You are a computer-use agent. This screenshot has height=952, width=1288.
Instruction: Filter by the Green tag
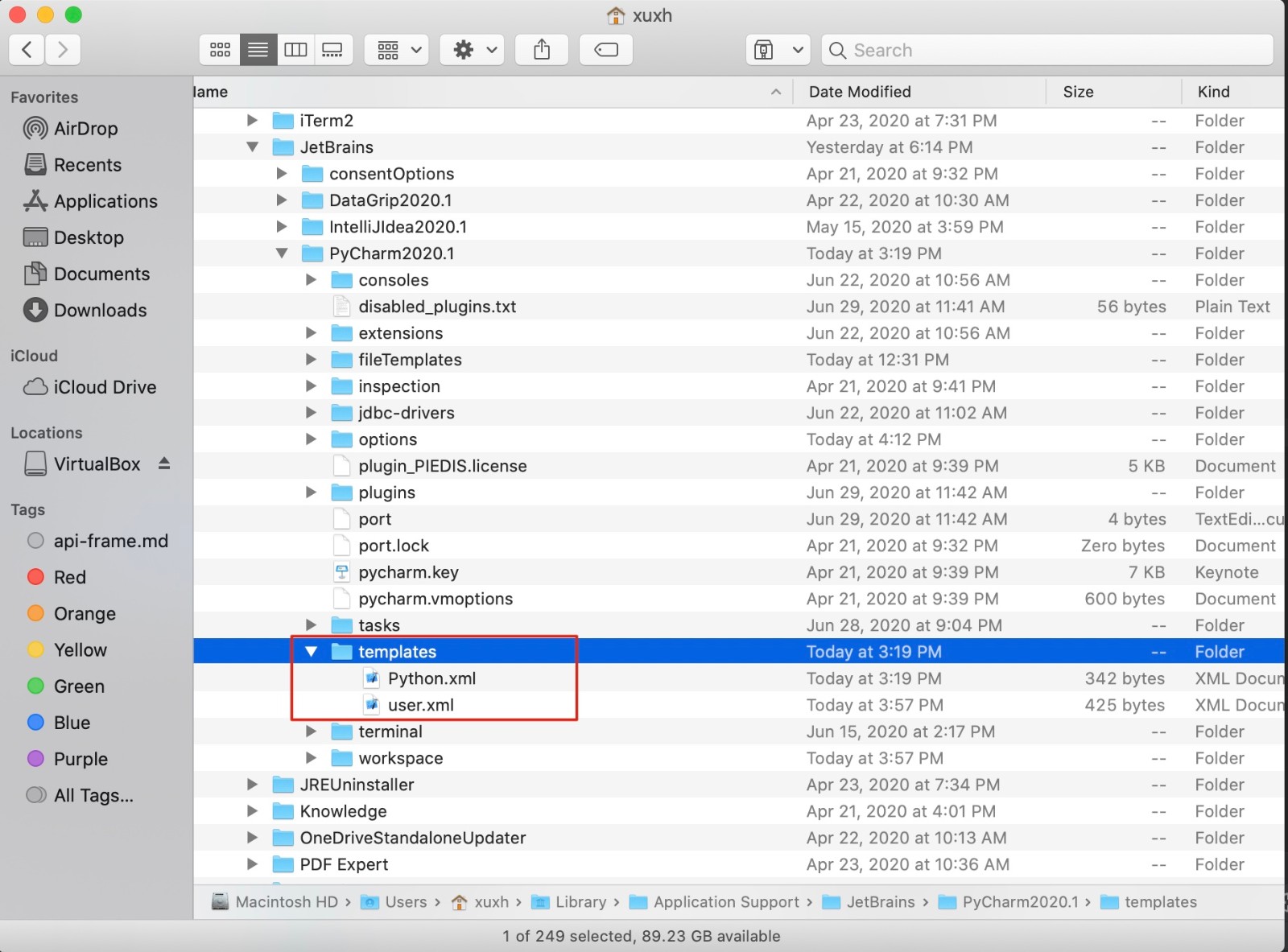tap(66, 686)
